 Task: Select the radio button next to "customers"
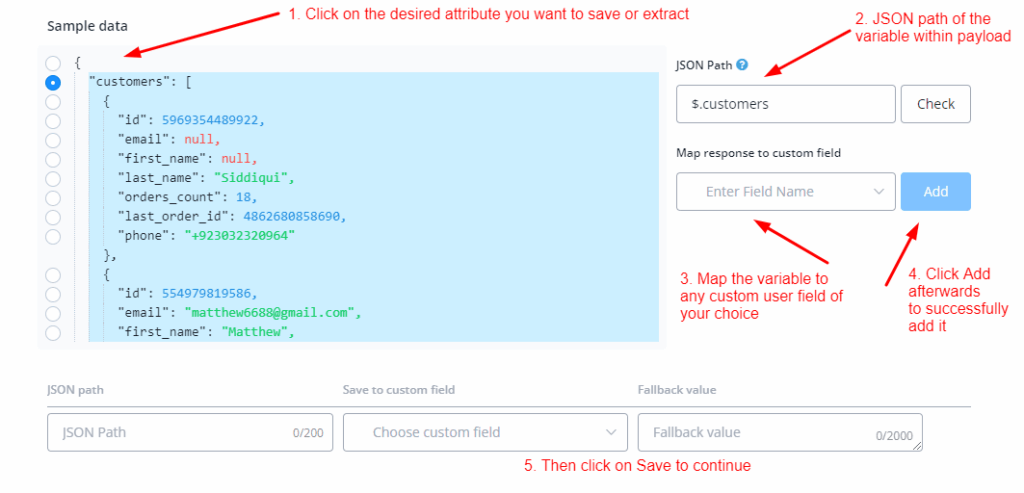[x=53, y=82]
